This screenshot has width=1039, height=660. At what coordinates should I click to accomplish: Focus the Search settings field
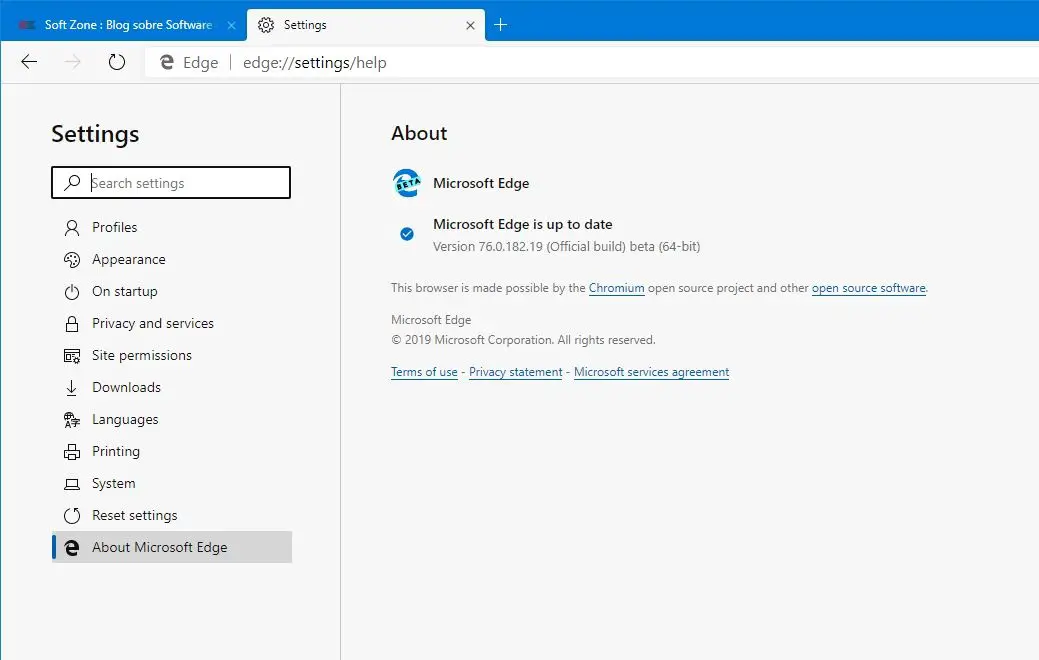pos(171,183)
